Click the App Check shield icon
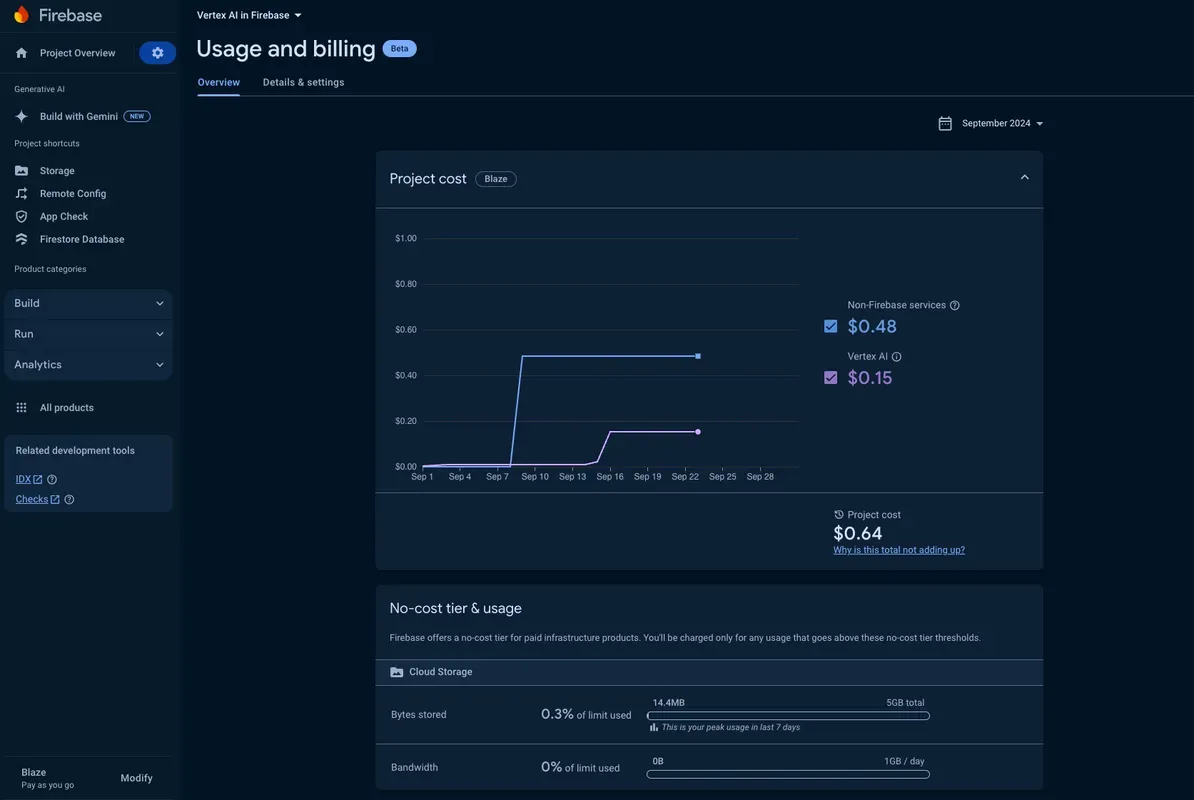 21,216
